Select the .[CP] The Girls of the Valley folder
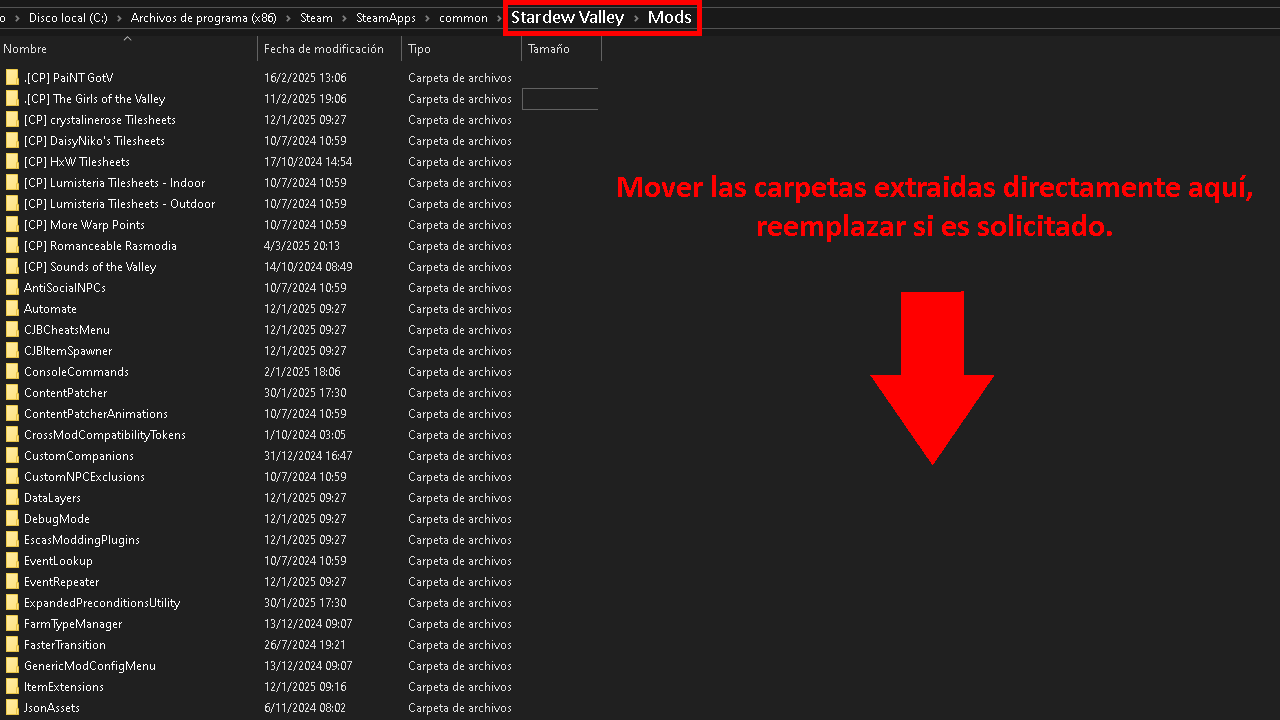The image size is (1280, 720). [94, 99]
